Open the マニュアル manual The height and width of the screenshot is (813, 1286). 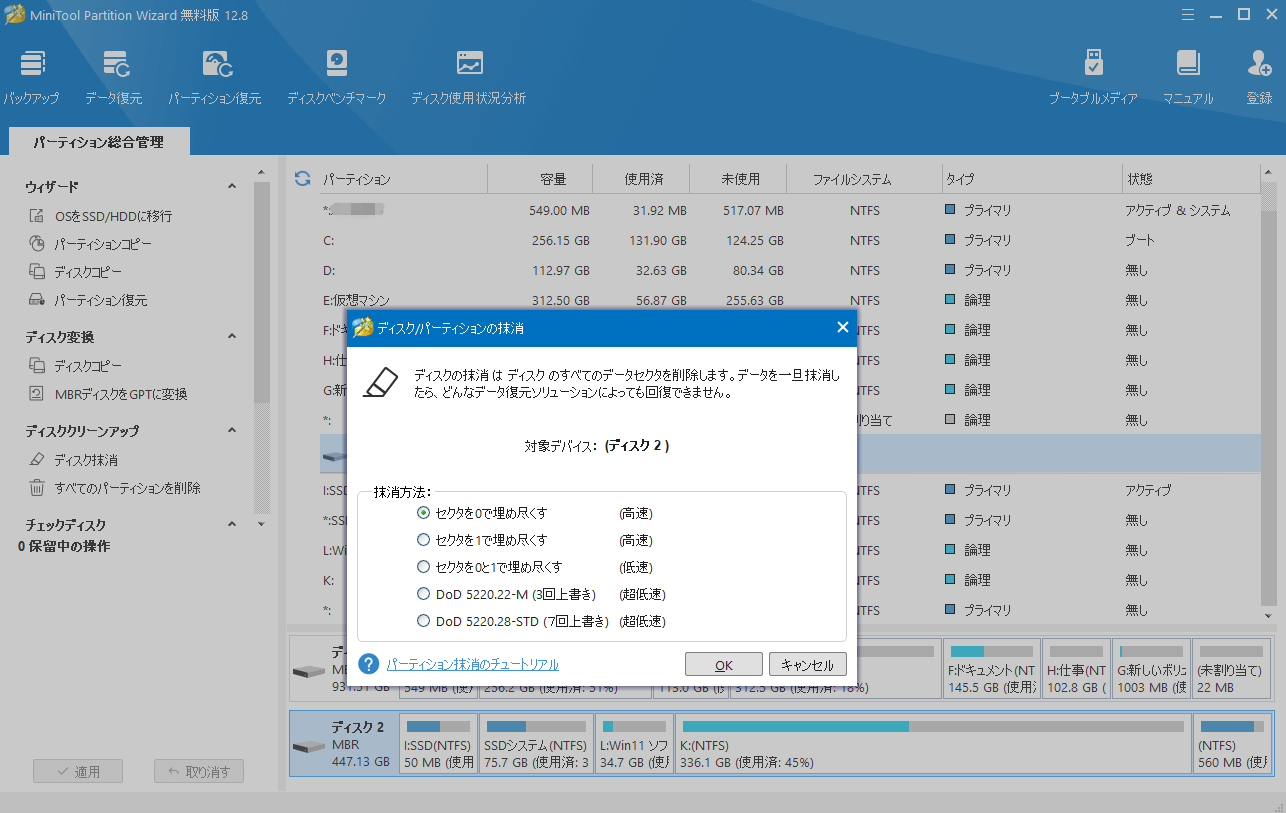[1188, 78]
